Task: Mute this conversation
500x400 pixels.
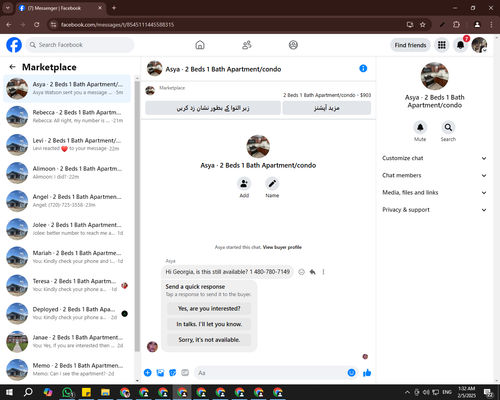Action: tap(420, 127)
